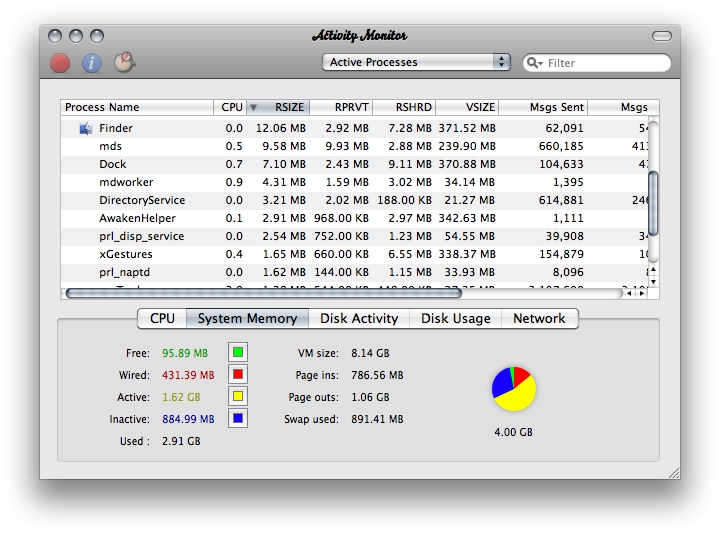The height and width of the screenshot is (534, 720).
Task: Click the yellow Active memory color swatch
Action: pyautogui.click(x=238, y=396)
